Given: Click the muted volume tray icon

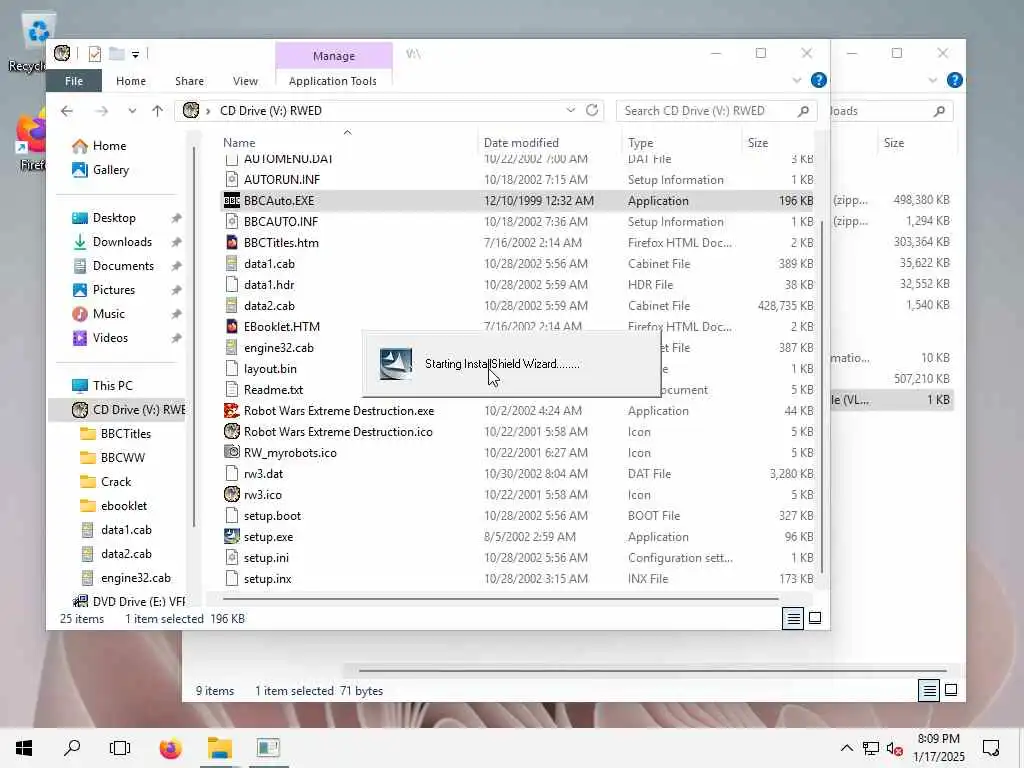Looking at the screenshot, I should pyautogui.click(x=894, y=749).
